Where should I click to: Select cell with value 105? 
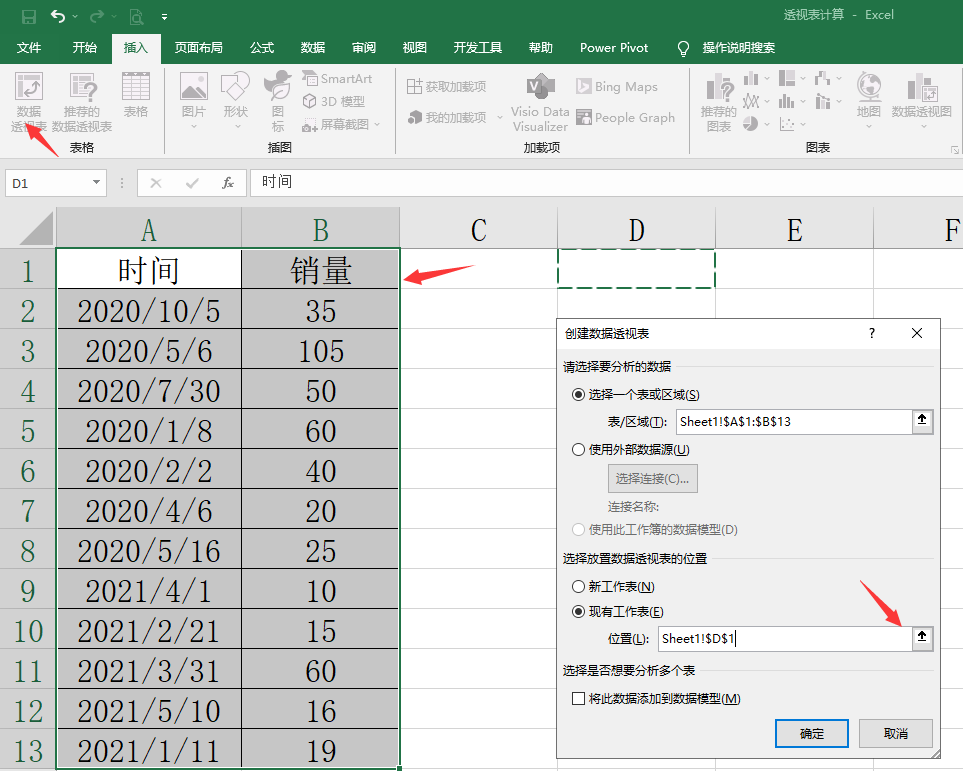click(x=321, y=350)
